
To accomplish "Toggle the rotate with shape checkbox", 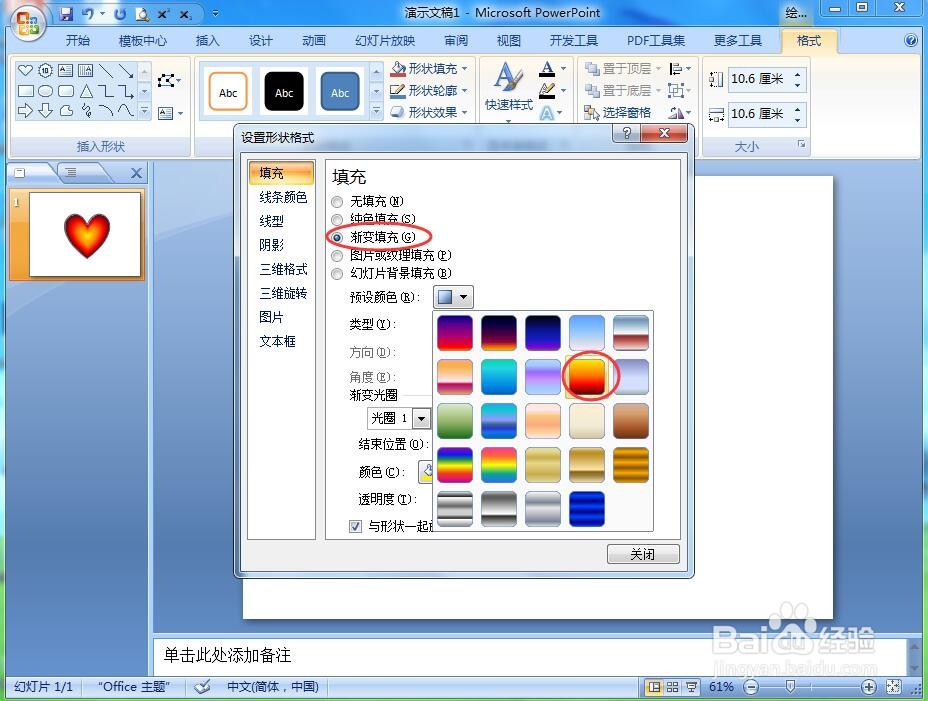I will point(355,526).
